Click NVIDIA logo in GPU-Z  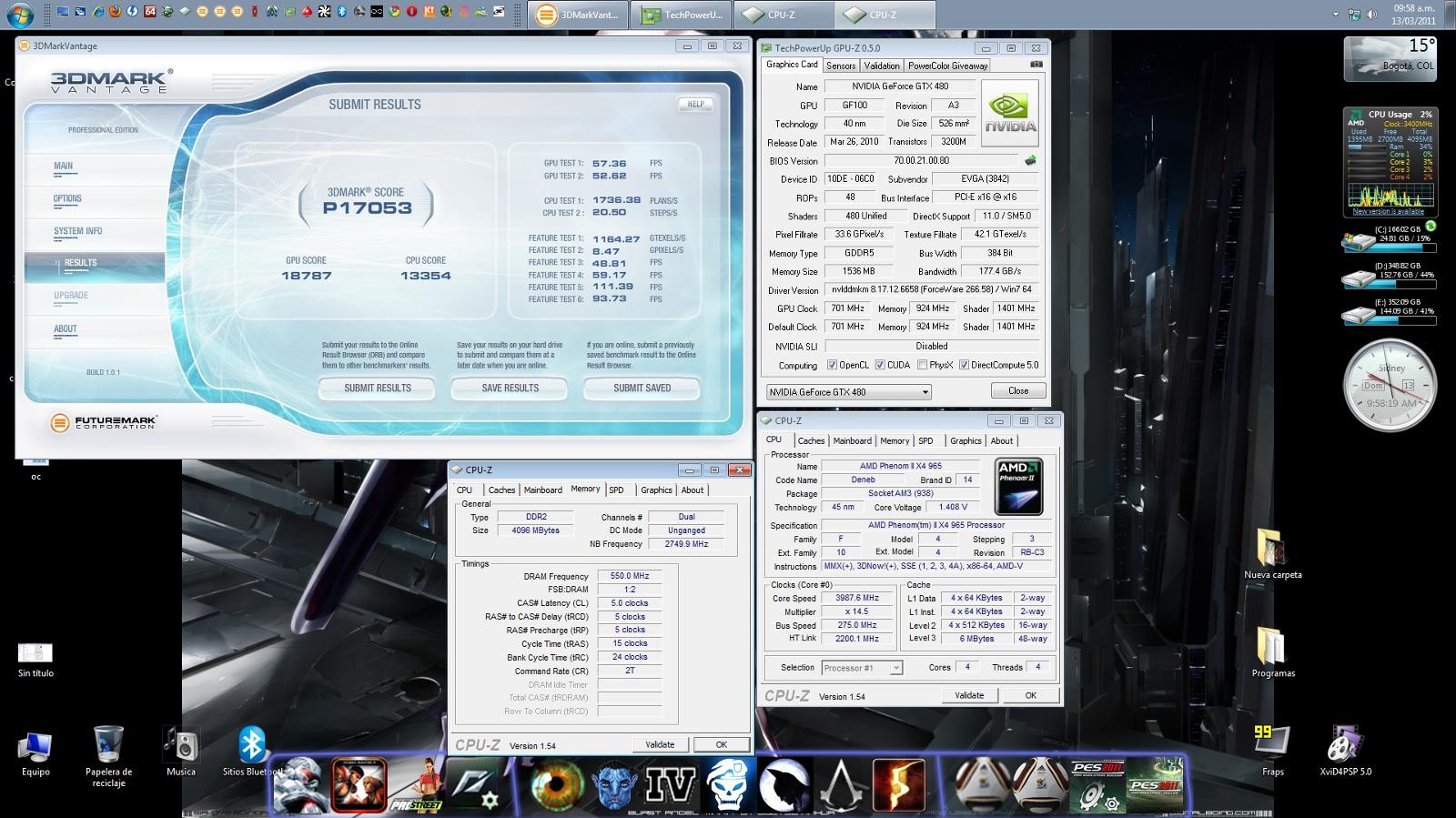1009,113
